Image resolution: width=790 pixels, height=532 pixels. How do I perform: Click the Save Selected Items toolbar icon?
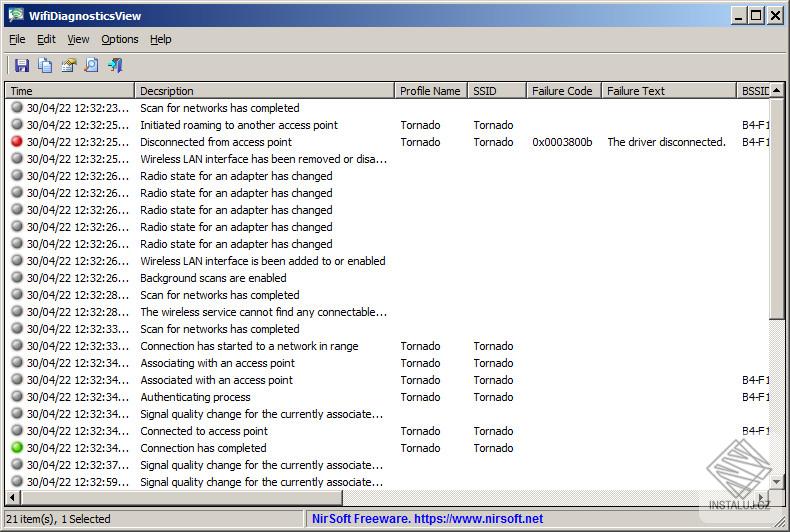(21, 66)
